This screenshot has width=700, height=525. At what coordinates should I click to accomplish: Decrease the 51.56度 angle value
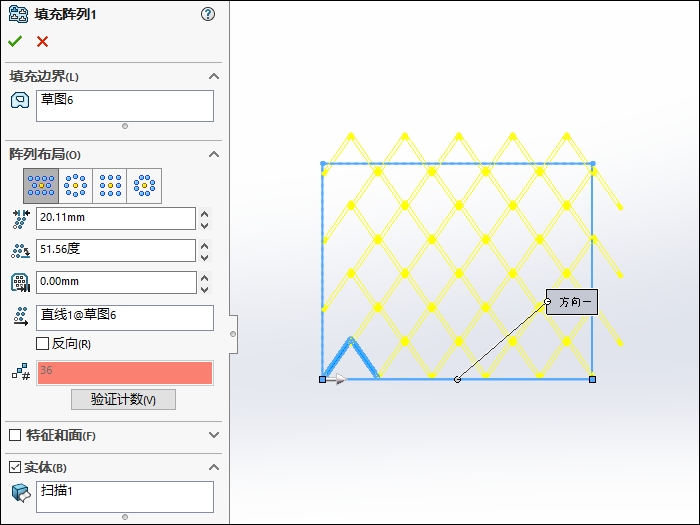pos(204,257)
